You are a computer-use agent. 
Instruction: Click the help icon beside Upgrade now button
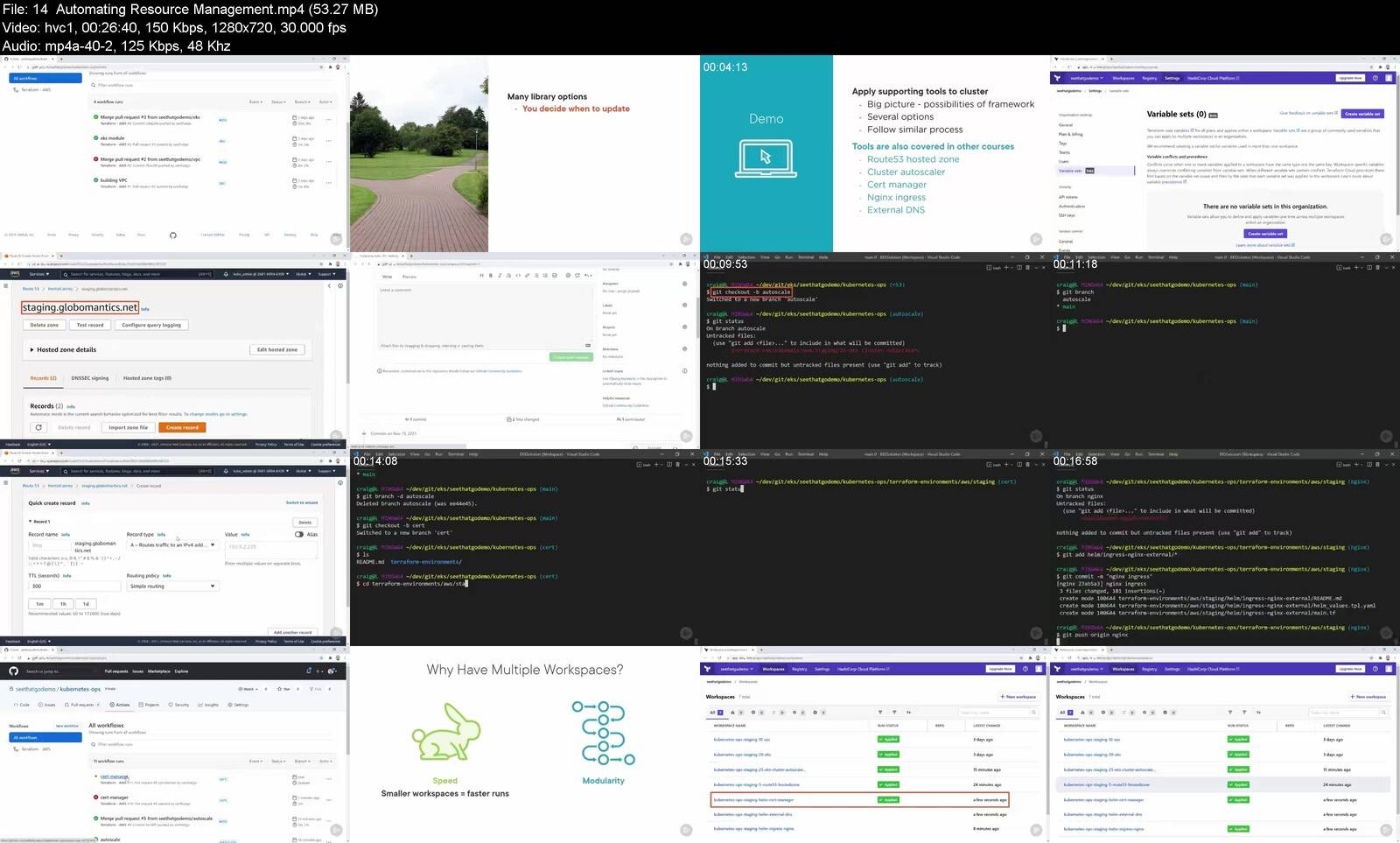pos(1375,78)
